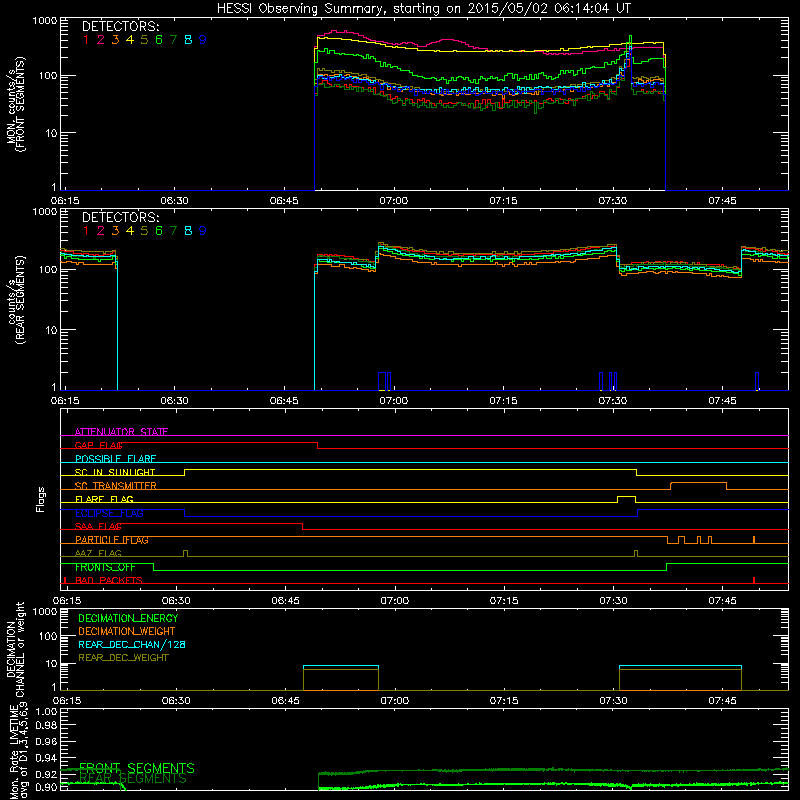Select pink detector 2 in front segments legend
The image size is (800, 800).
[101, 40]
